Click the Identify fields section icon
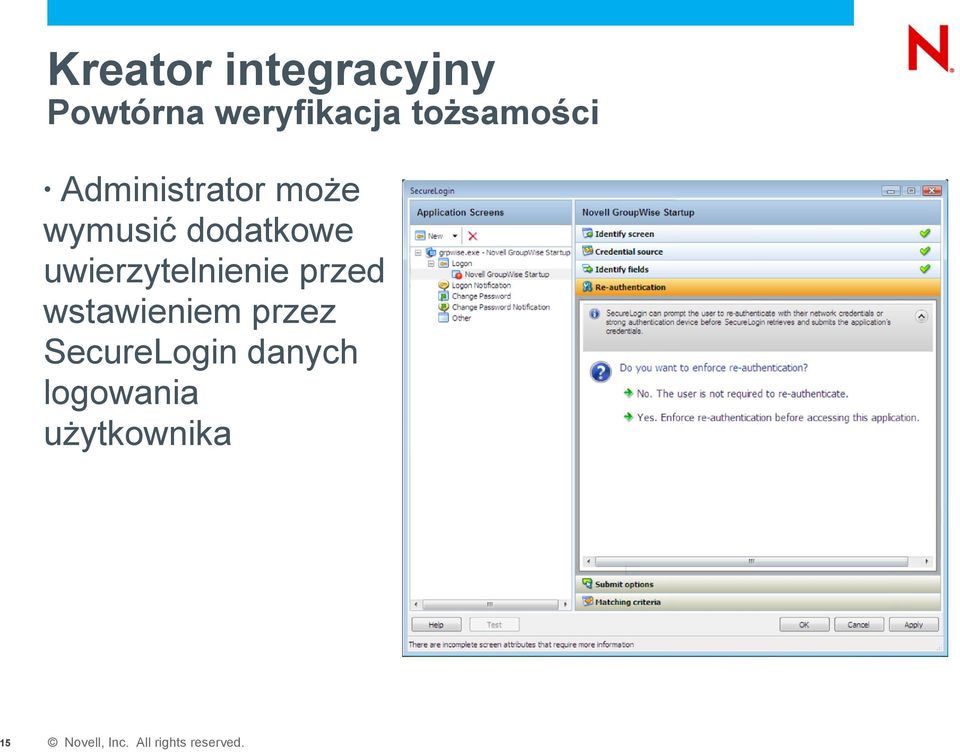Screen dimensions: 960x752 (x=588, y=269)
